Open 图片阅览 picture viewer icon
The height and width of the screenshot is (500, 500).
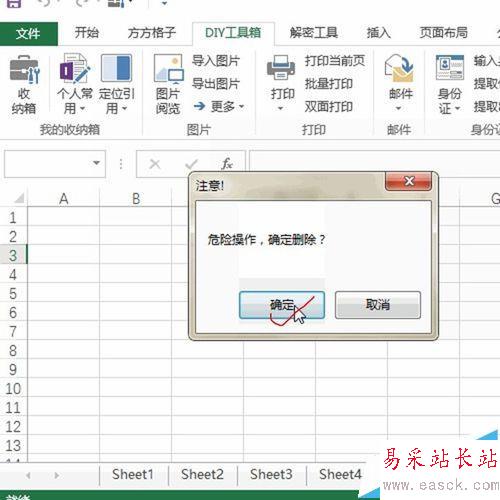[x=168, y=69]
